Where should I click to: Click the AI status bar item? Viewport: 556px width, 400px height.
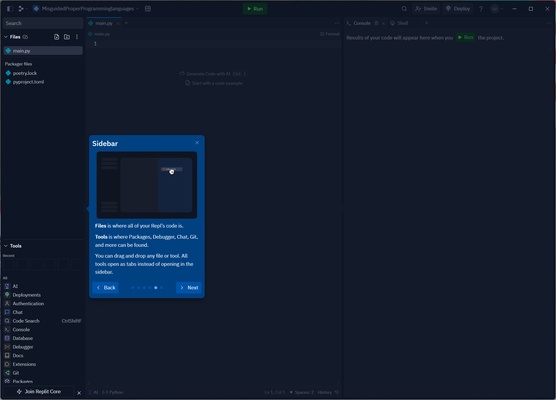tap(94, 392)
